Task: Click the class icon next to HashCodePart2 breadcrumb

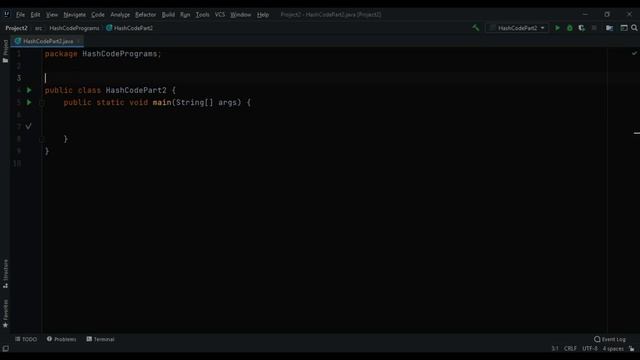Action: point(109,28)
